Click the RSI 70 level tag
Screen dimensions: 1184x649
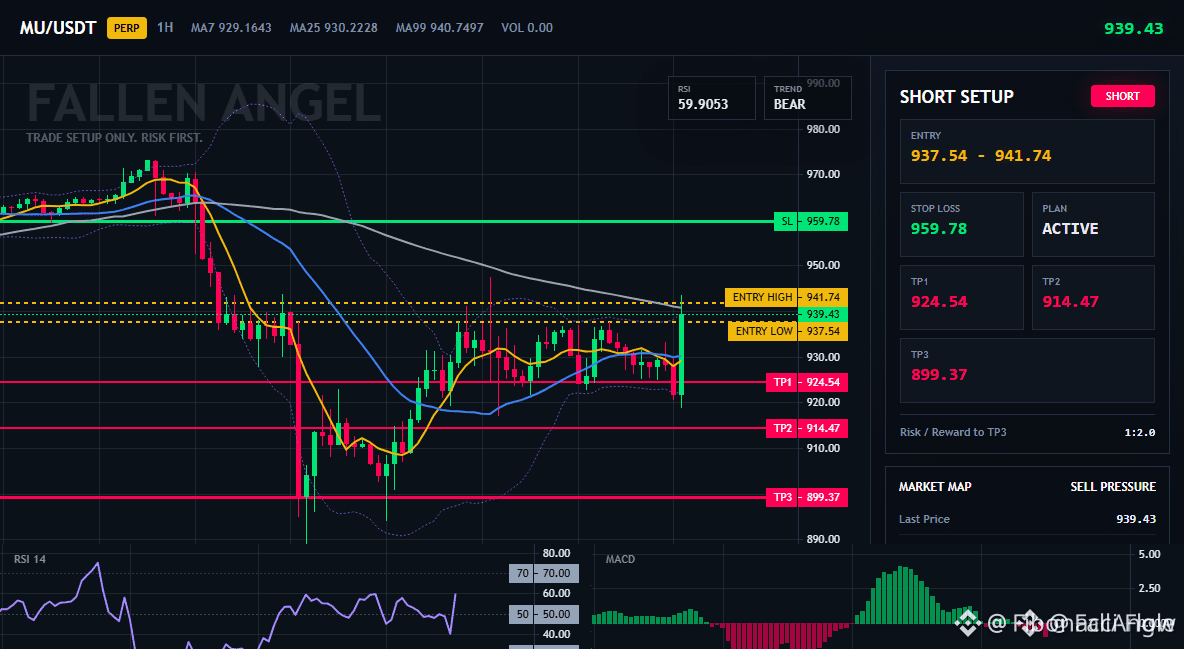544,573
